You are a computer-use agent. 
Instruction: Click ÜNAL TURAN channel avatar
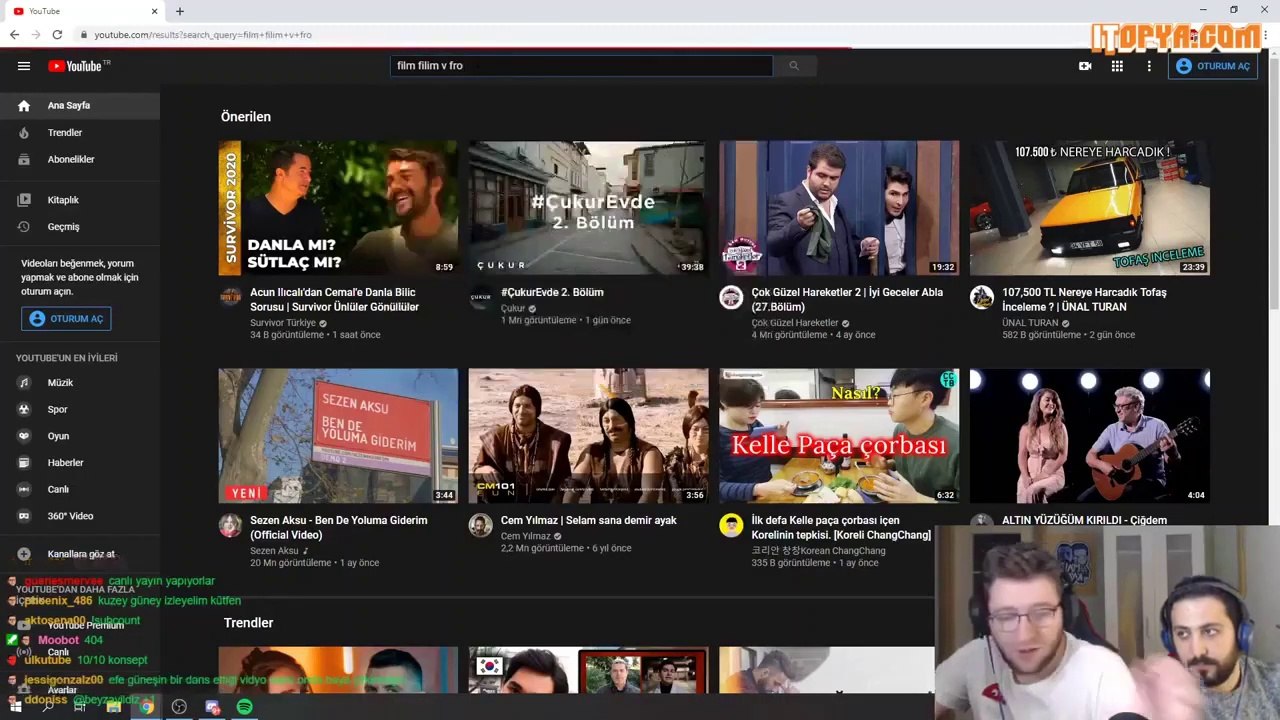982,297
